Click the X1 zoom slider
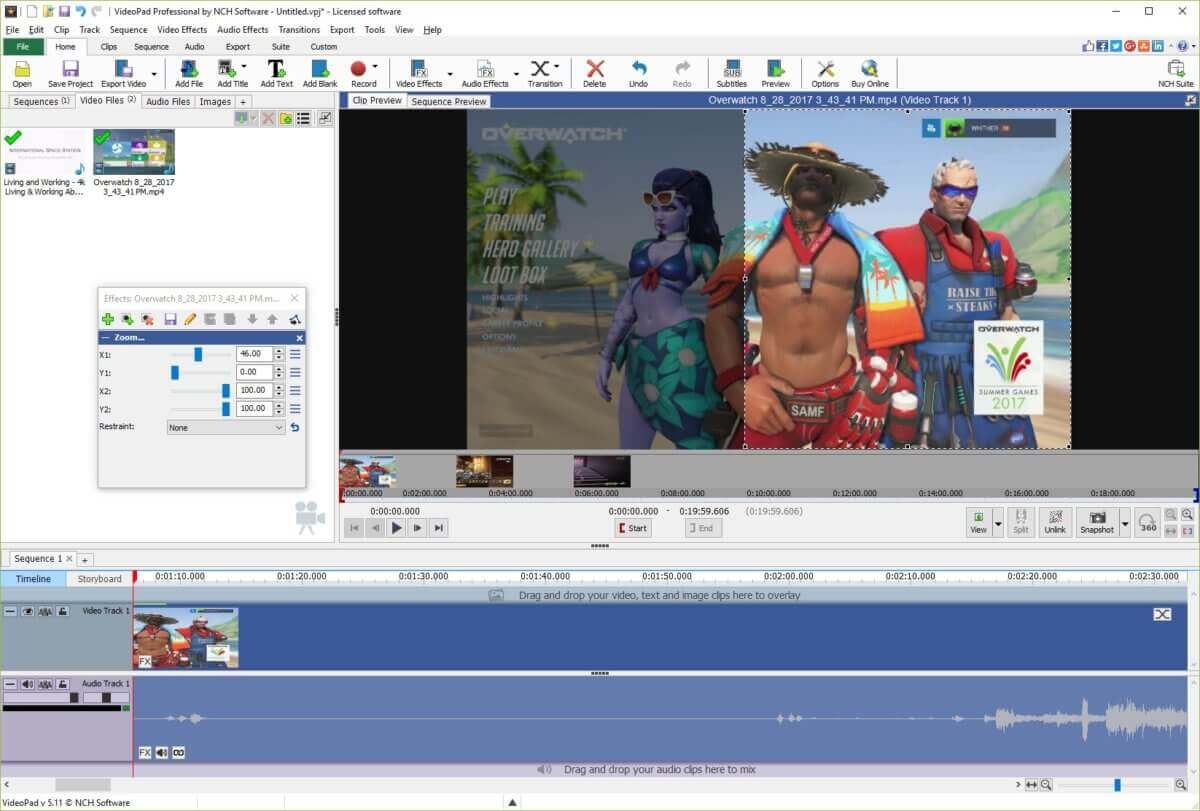 point(199,354)
